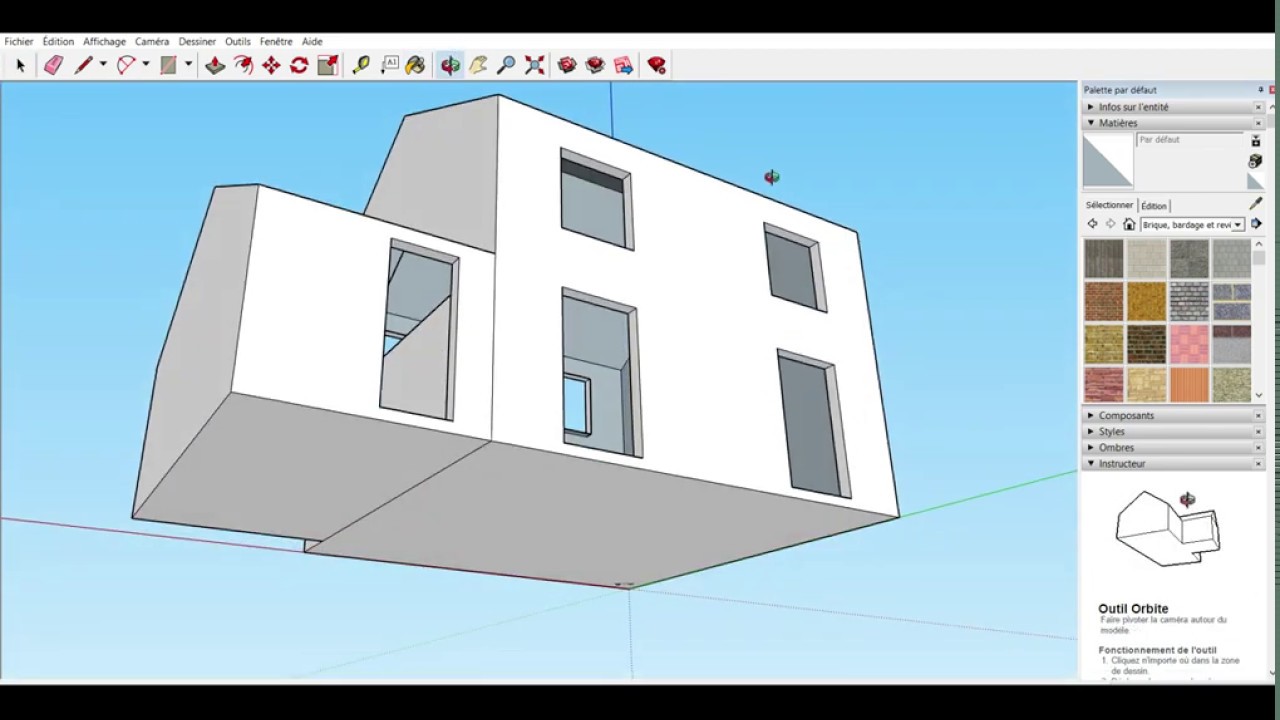Viewport: 1280px width, 720px height.
Task: Open the Aide menu
Action: pos(312,42)
